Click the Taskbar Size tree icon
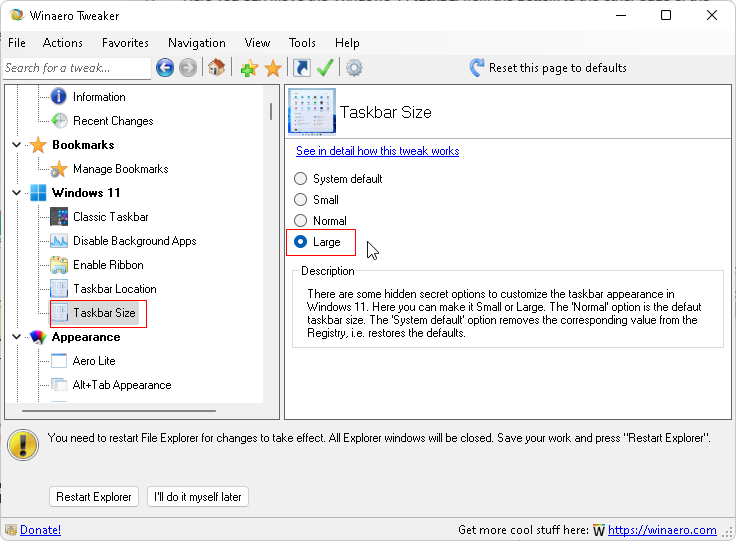The height and width of the screenshot is (541, 736). pos(59,313)
